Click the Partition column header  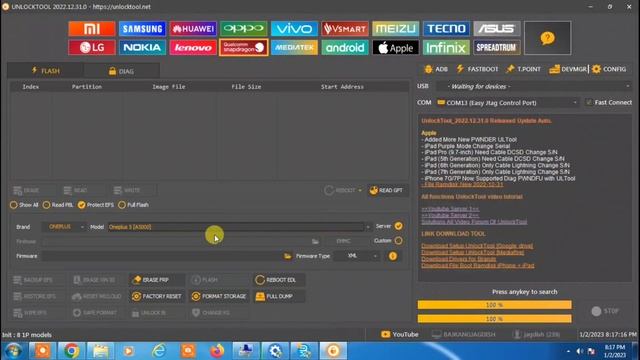point(87,87)
